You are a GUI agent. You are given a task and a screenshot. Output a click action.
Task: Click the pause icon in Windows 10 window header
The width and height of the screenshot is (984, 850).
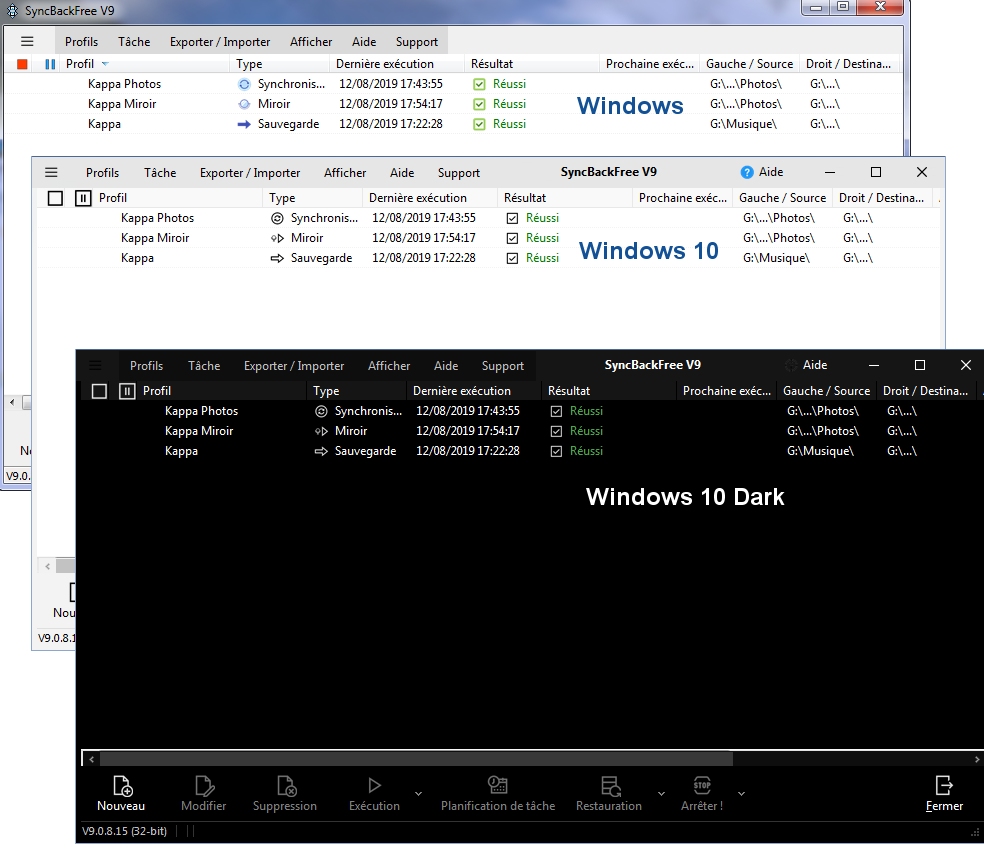(x=83, y=198)
